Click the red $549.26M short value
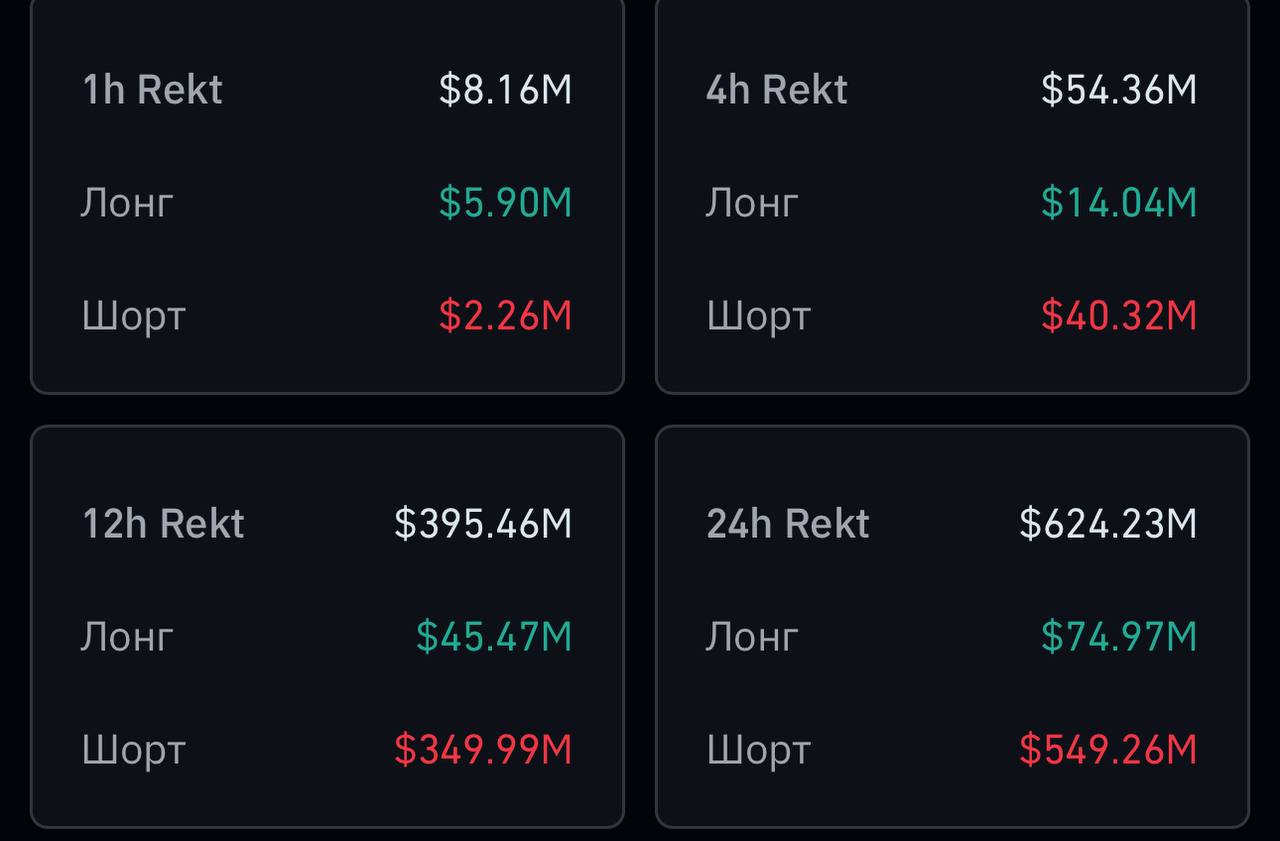Viewport: 1280px width, 841px height. [x=1108, y=750]
